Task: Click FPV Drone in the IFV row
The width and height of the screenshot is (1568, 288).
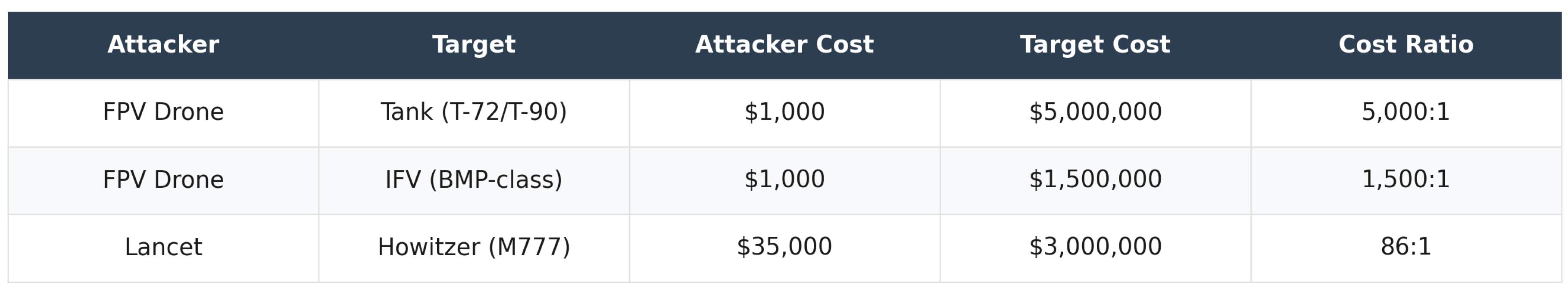Action: [163, 179]
